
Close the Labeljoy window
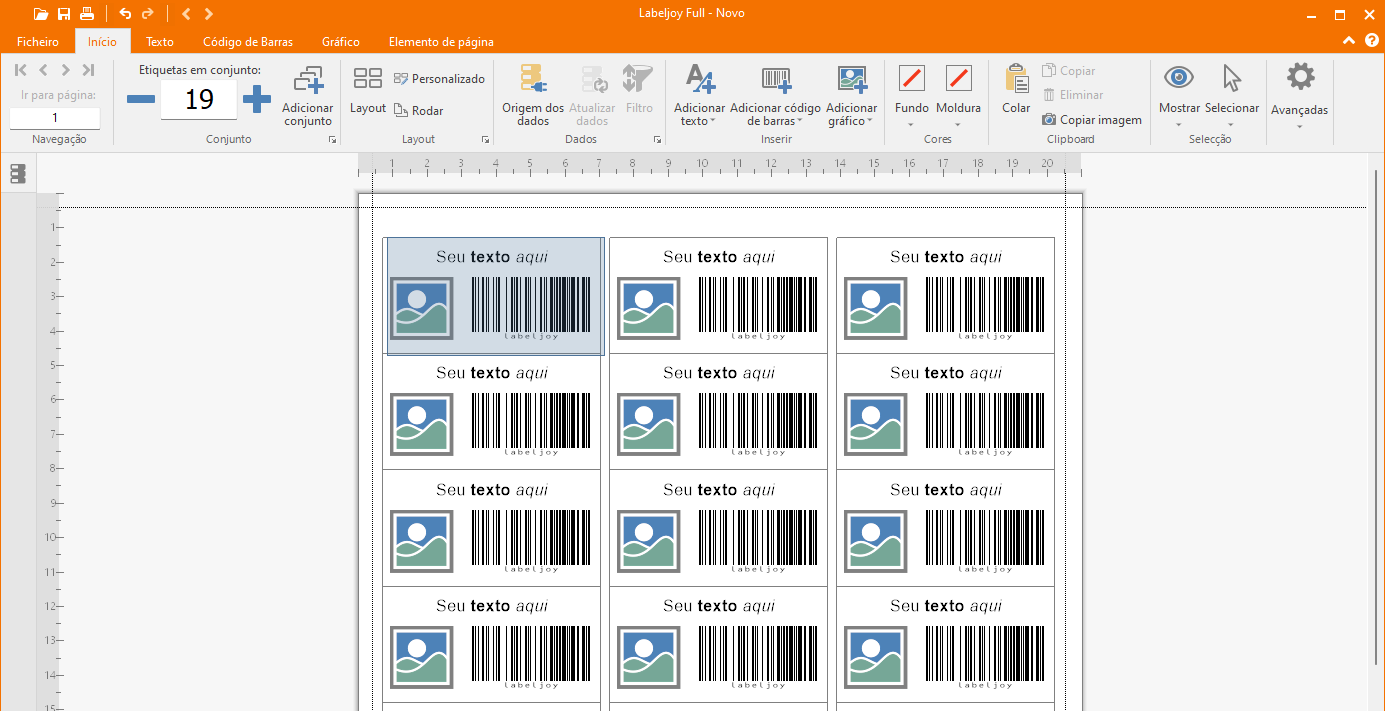pyautogui.click(x=1368, y=14)
